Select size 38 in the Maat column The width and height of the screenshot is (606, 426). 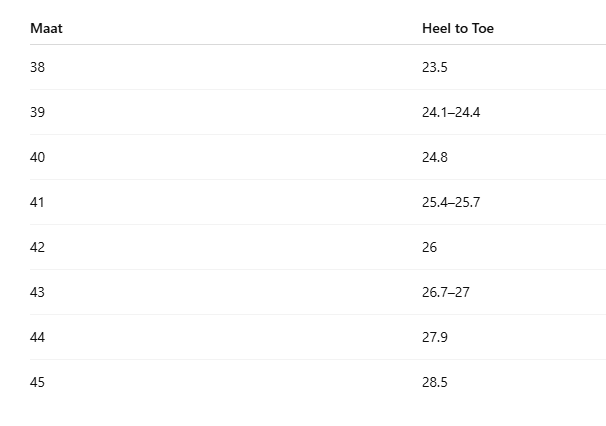pos(37,67)
